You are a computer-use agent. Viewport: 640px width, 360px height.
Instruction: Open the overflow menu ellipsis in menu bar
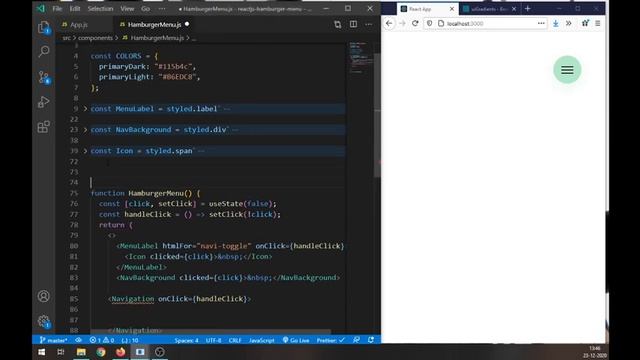(162, 9)
